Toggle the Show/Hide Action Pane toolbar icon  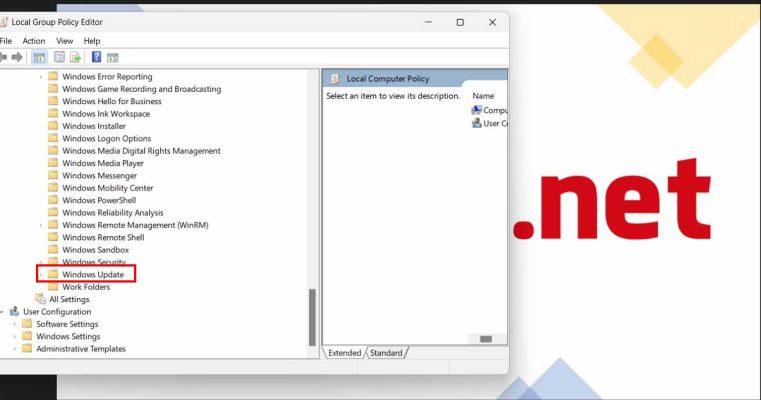click(113, 57)
